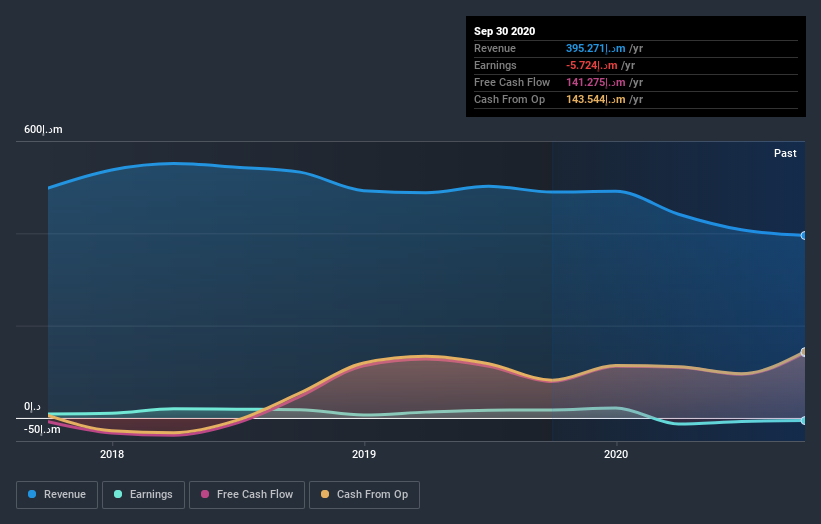Toggle the Free Cash Flow legend button

coord(247,495)
